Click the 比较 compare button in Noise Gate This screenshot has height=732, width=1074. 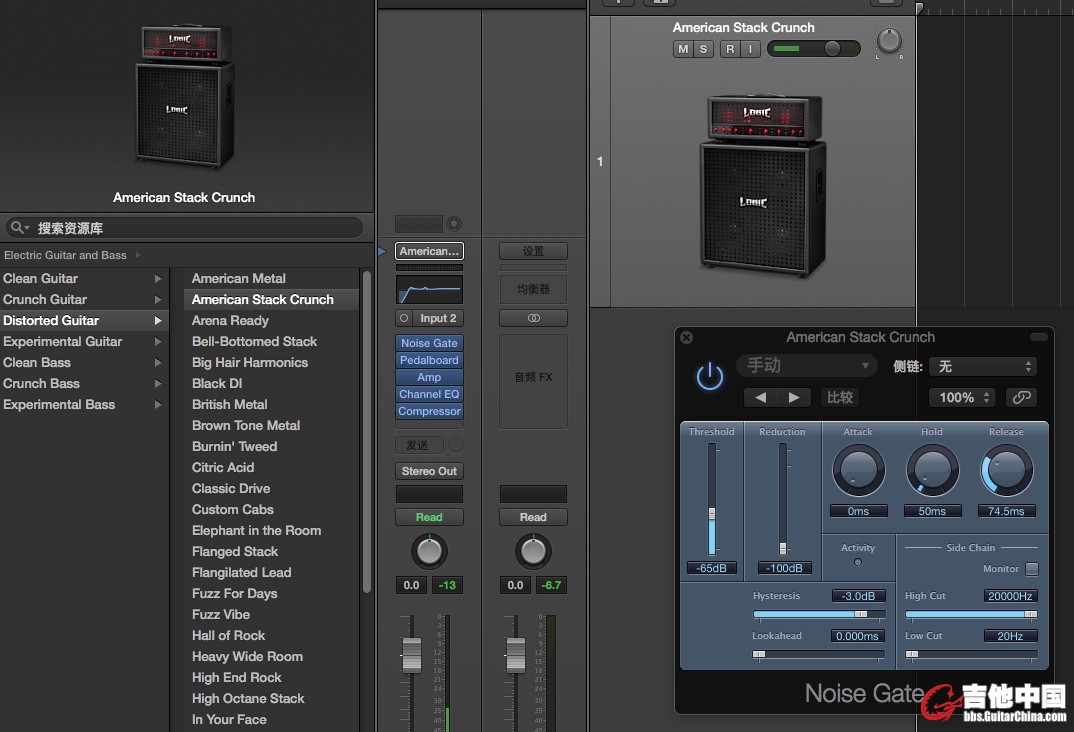(840, 397)
